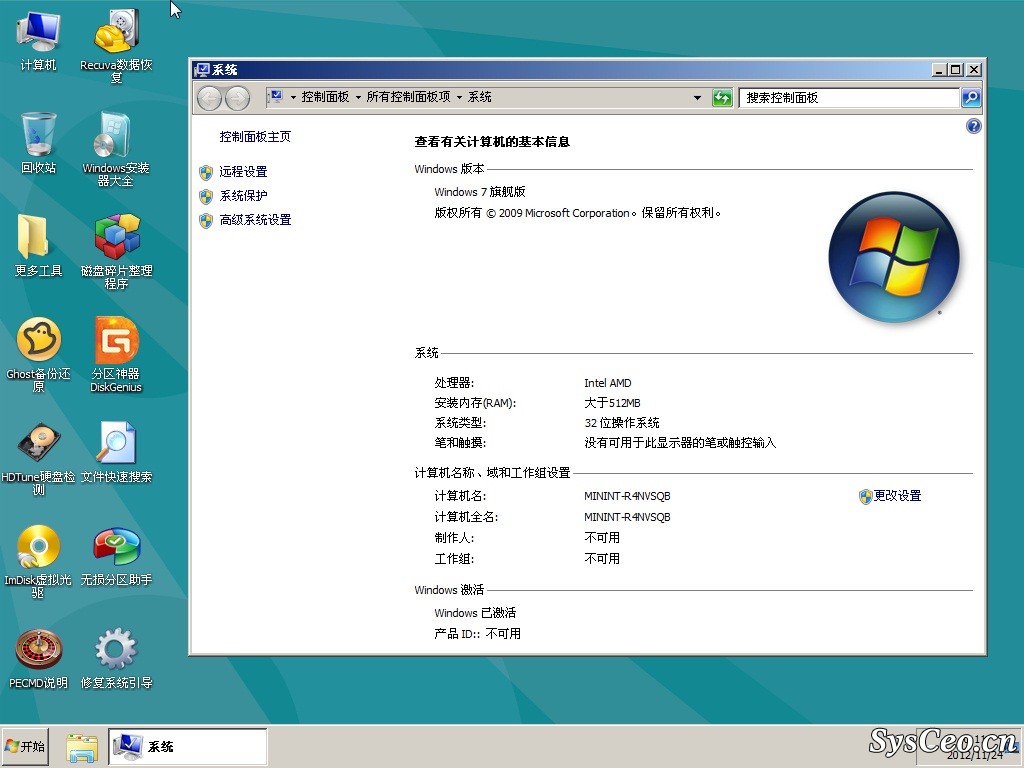Expand the address bar history dropdown
This screenshot has width=1024, height=768.
tap(697, 98)
